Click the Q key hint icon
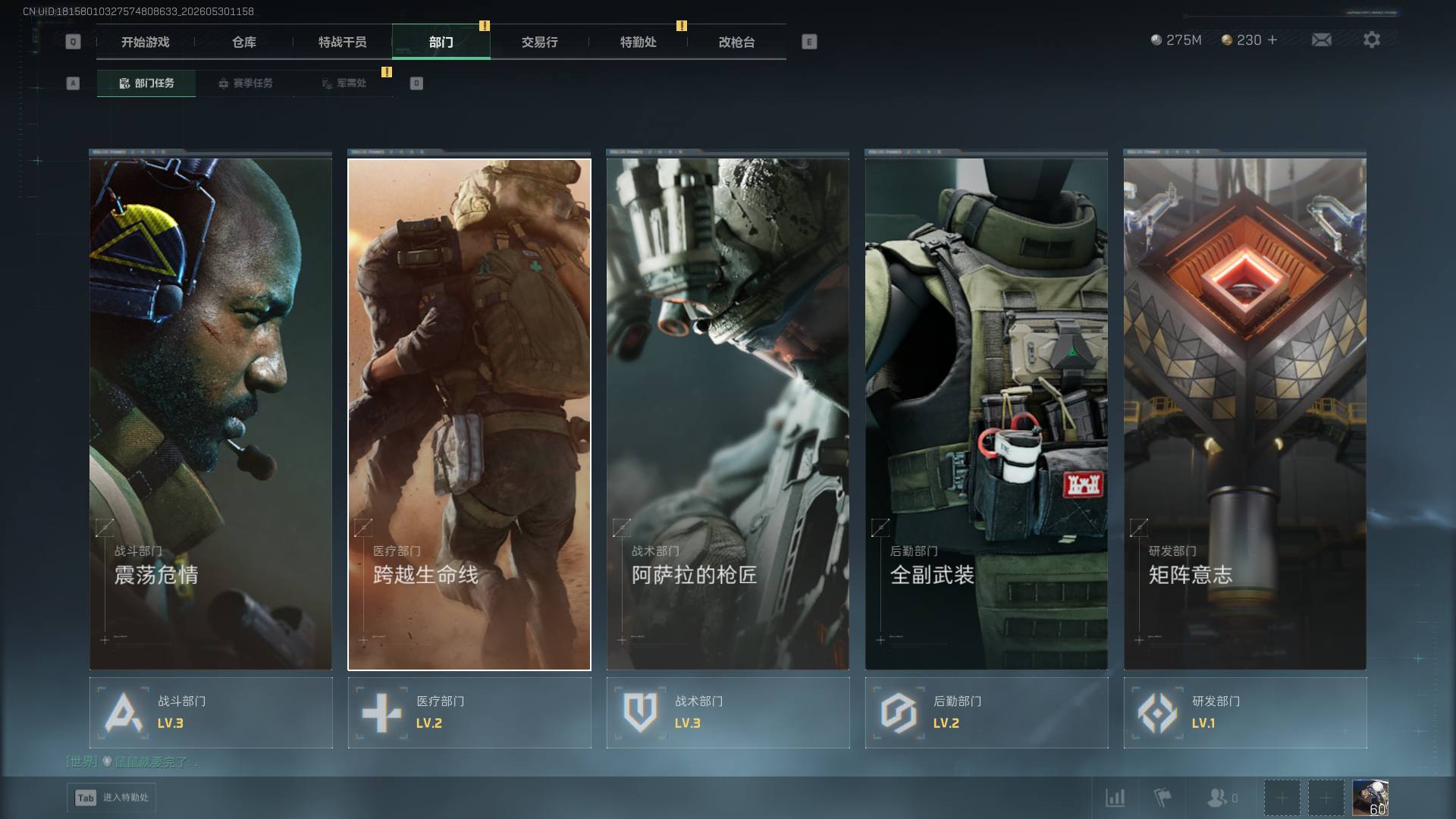 click(x=73, y=42)
